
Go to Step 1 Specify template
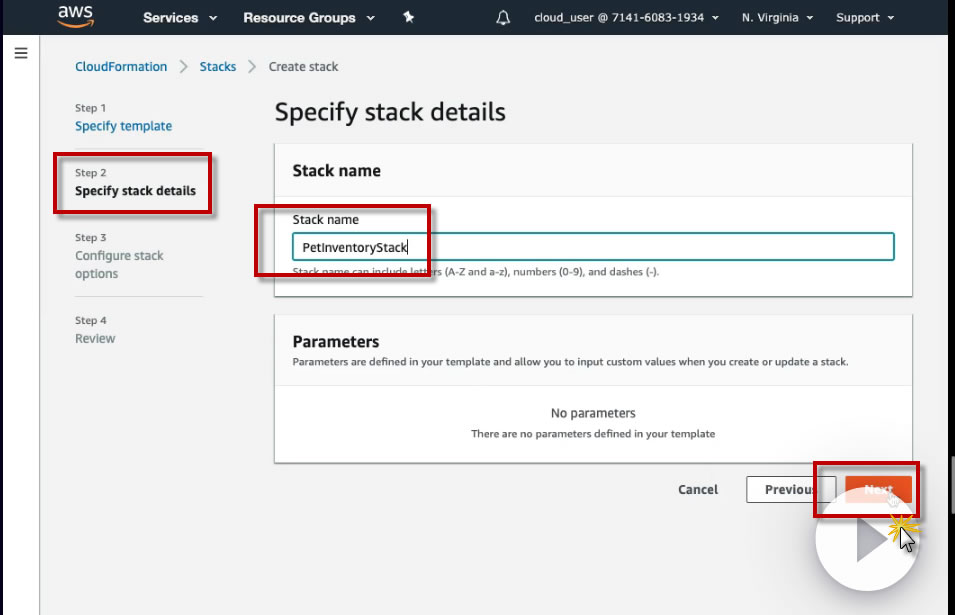tap(123, 126)
